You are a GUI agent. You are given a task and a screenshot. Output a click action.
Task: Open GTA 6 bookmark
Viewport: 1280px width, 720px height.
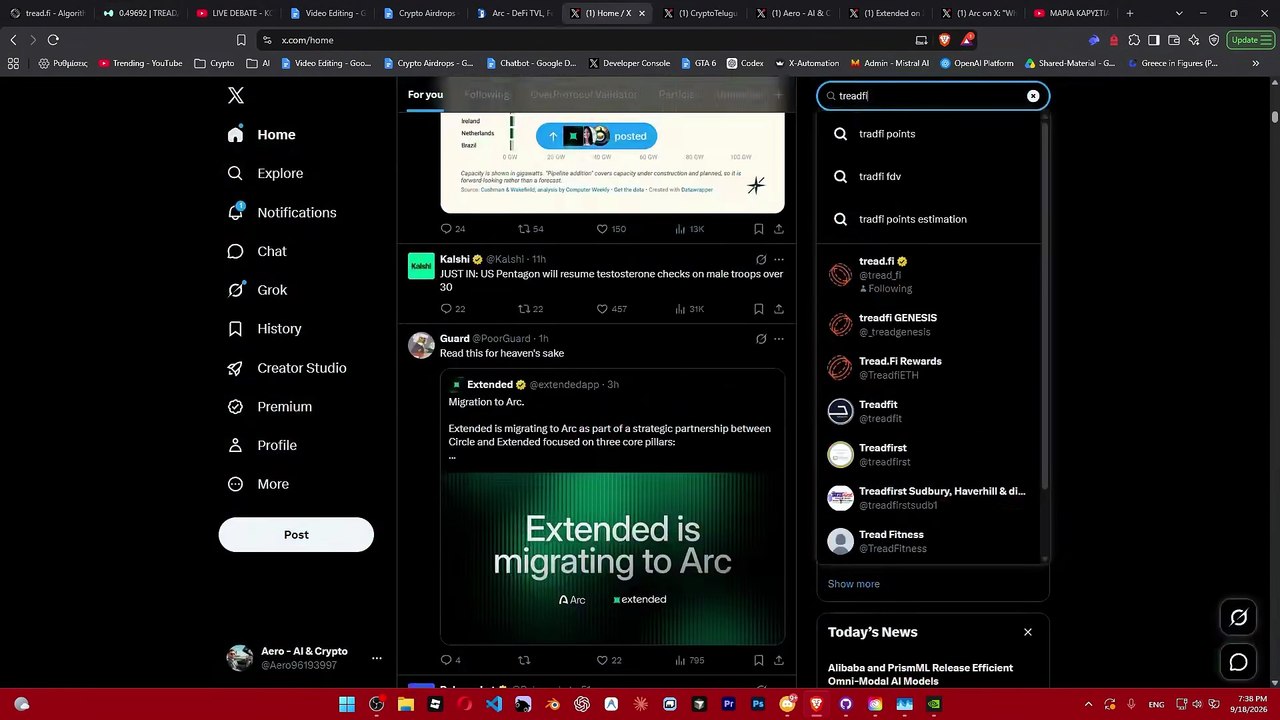coord(698,63)
